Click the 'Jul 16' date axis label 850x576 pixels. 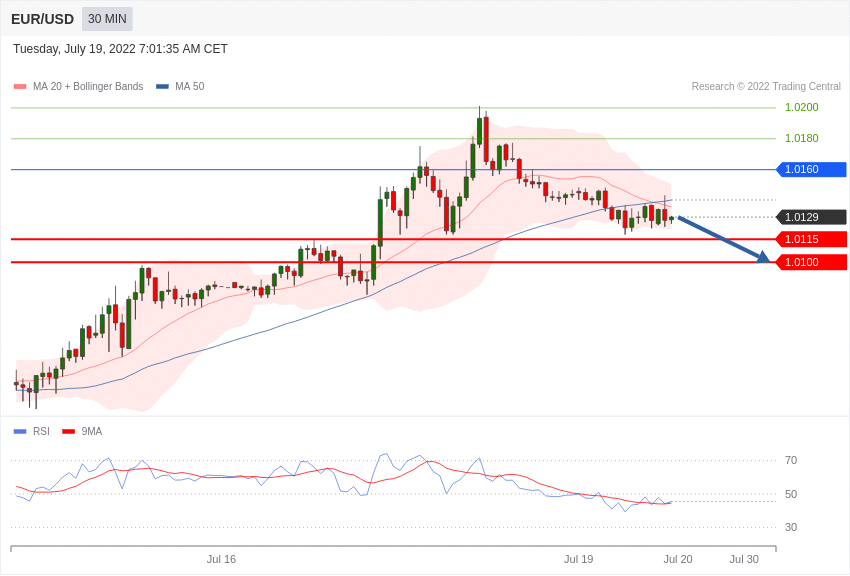pyautogui.click(x=221, y=559)
